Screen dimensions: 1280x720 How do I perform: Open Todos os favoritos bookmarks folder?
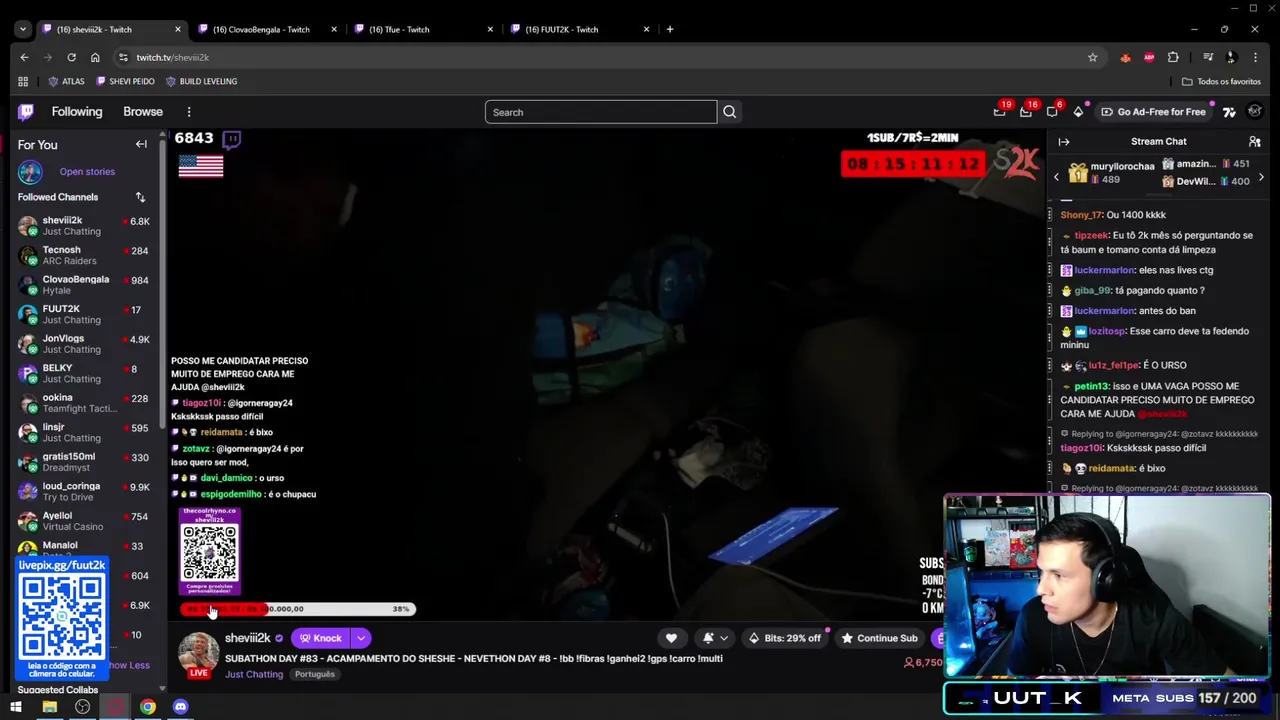1221,81
